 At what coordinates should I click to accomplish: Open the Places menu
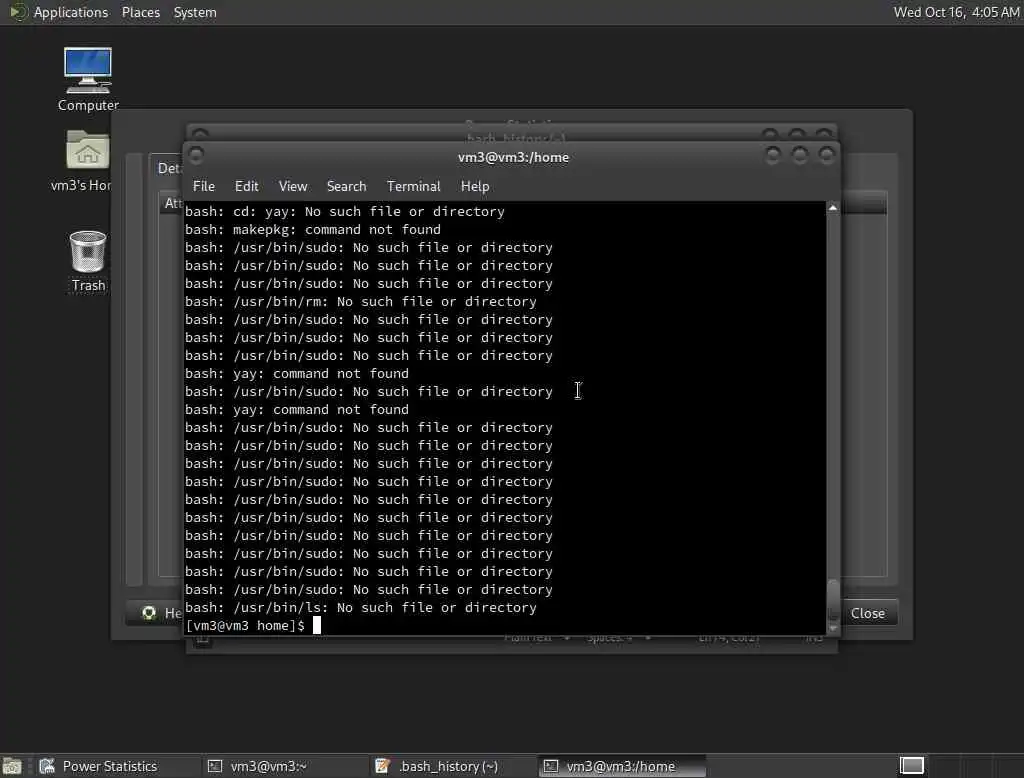[140, 12]
